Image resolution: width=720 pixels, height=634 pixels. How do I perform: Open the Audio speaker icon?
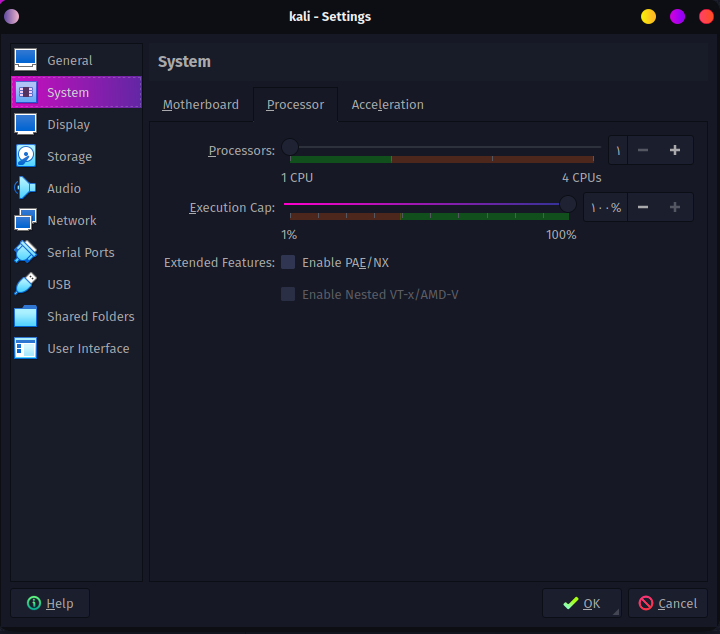coord(26,188)
